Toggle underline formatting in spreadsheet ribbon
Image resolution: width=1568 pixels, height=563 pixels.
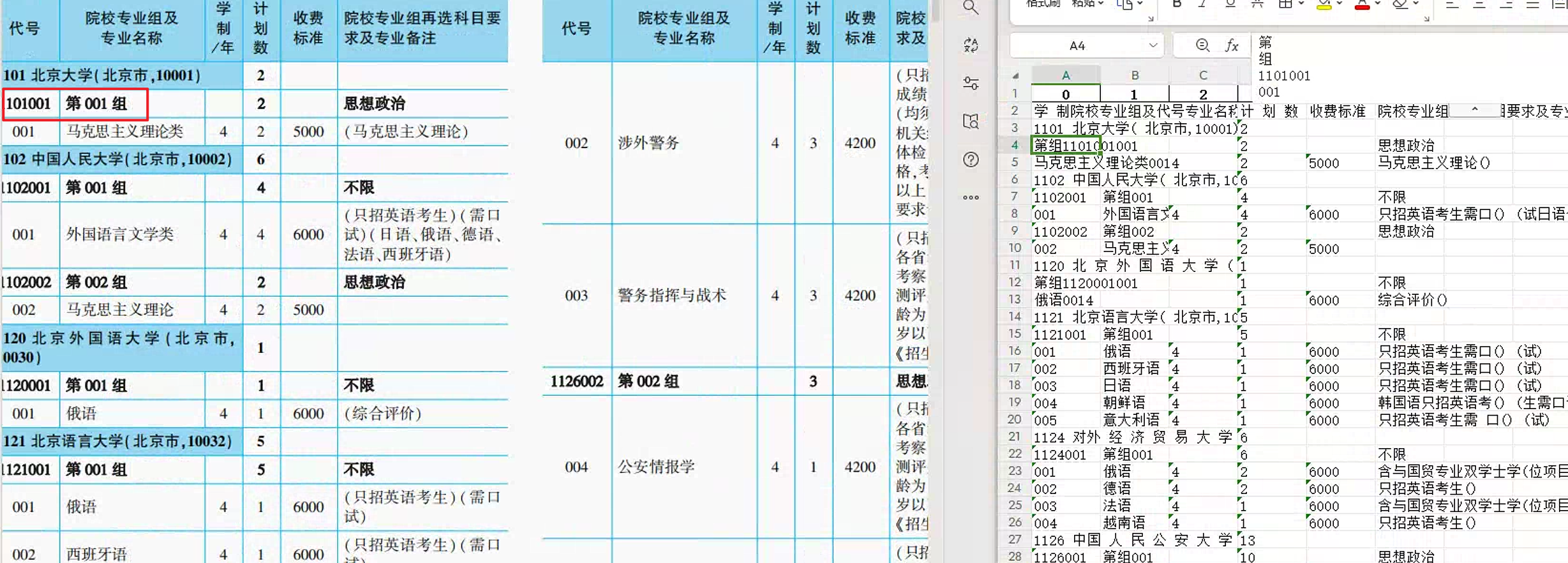(x=1230, y=4)
